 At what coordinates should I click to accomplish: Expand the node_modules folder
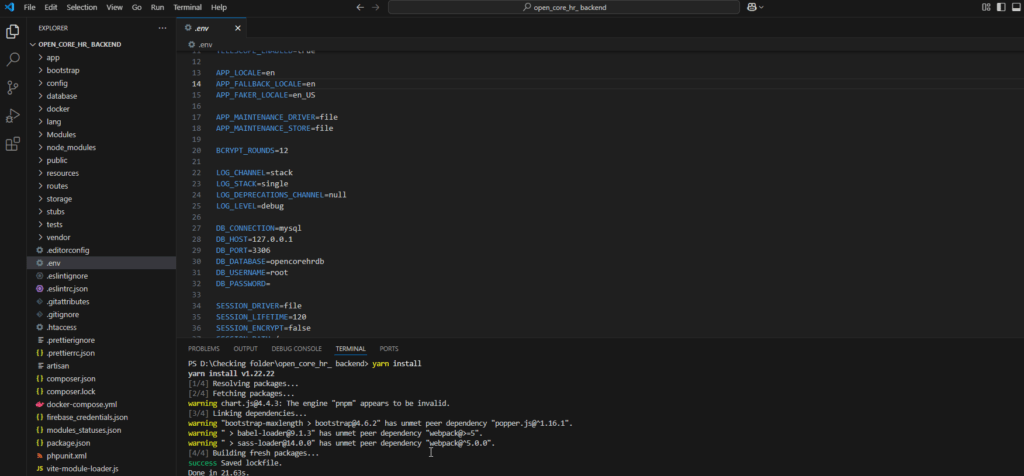[101, 148]
